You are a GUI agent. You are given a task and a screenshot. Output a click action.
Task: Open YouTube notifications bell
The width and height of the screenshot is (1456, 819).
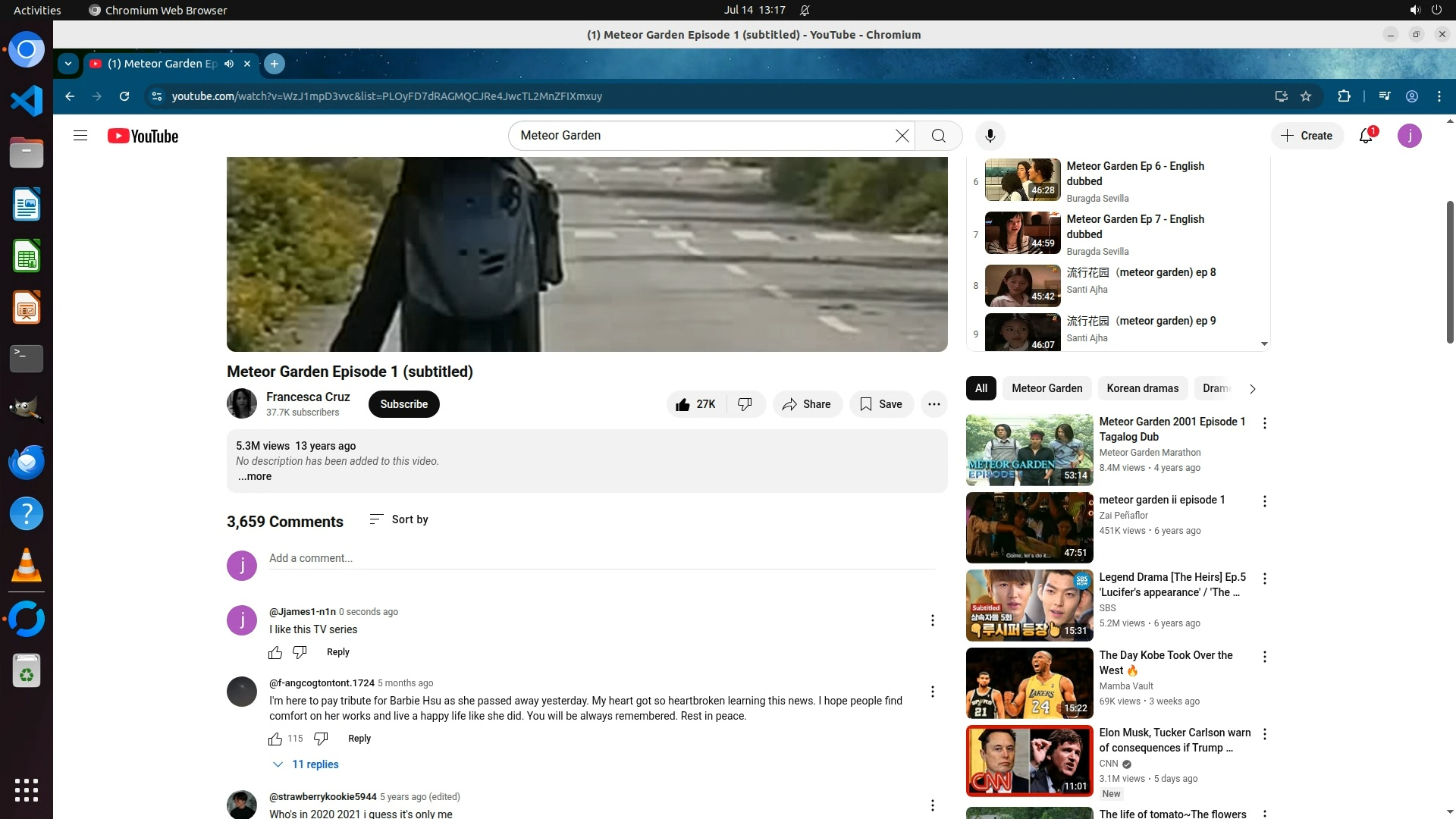(1366, 136)
